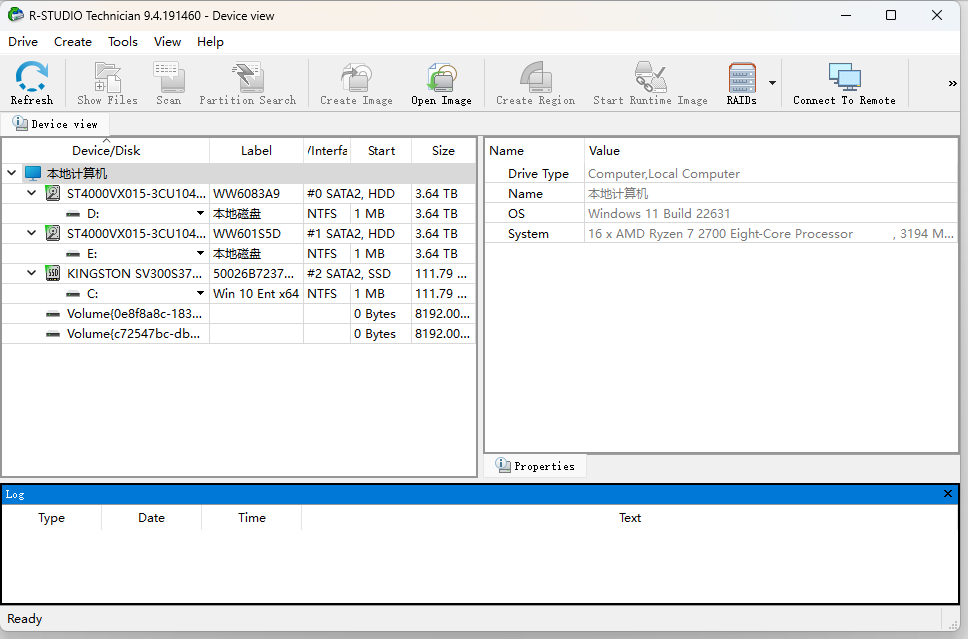This screenshot has width=968, height=639.
Task: Sort by the Device/Disk column header
Action: pos(106,151)
